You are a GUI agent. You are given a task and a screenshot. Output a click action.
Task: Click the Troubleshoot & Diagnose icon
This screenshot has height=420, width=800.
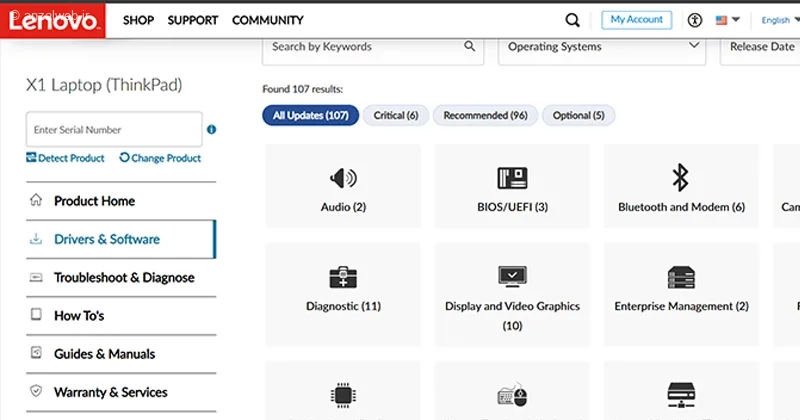(36, 277)
